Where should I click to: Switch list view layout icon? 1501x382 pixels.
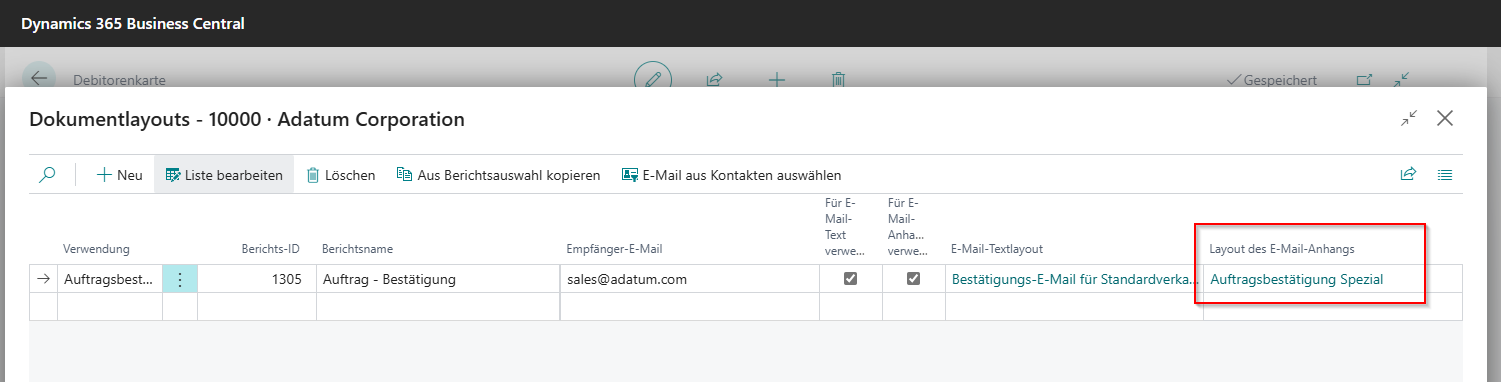point(1445,175)
